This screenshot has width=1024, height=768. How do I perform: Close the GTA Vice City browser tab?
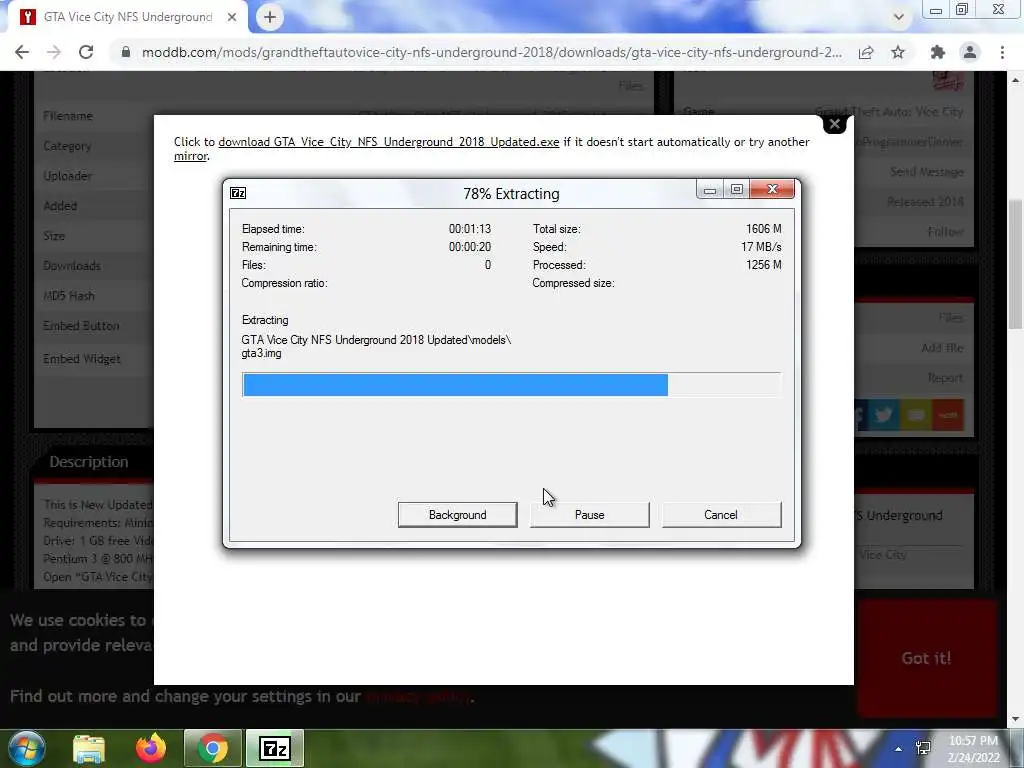[x=232, y=17]
